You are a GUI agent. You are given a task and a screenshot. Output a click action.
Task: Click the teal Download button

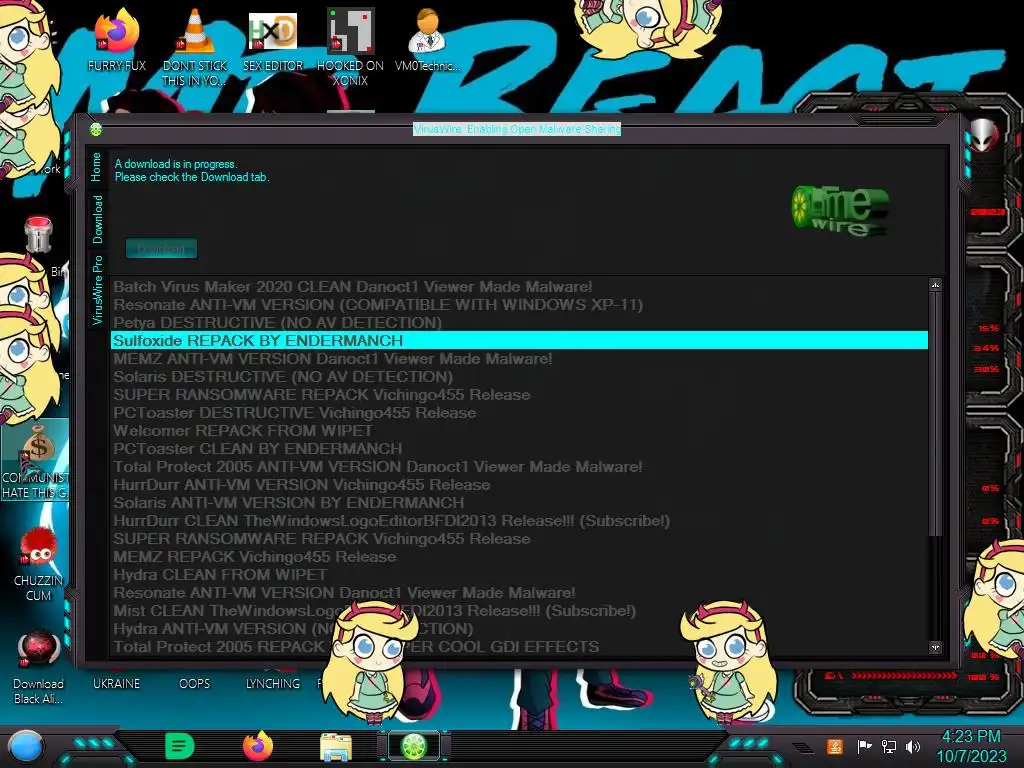[161, 249]
